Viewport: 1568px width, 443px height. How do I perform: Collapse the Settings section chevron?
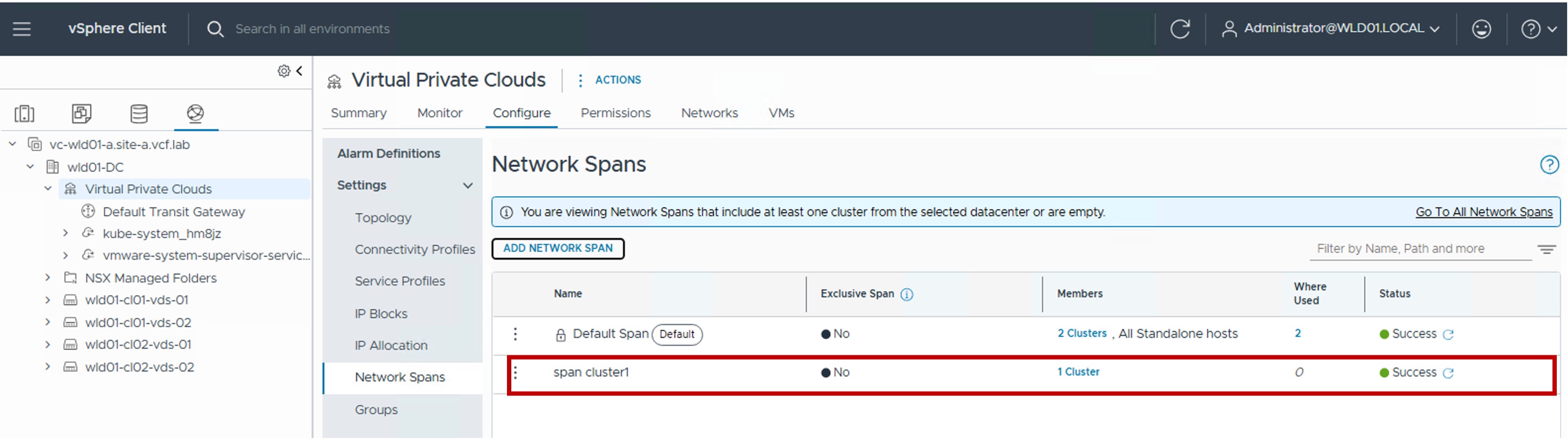pos(467,185)
